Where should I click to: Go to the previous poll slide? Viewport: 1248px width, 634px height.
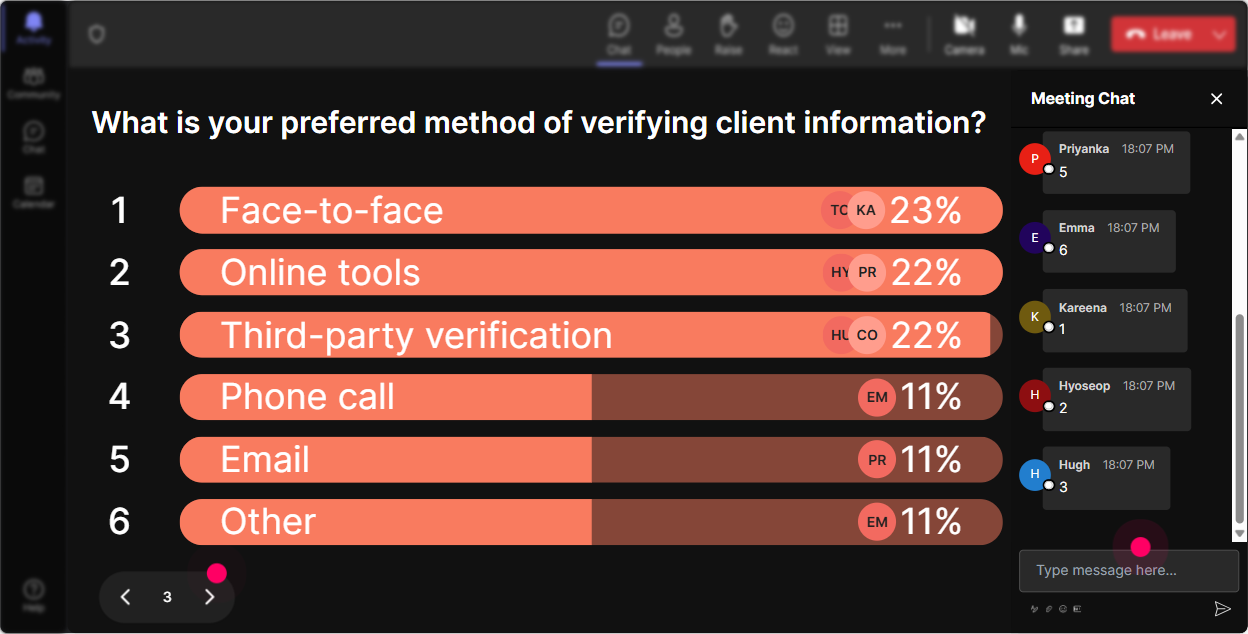tap(125, 597)
